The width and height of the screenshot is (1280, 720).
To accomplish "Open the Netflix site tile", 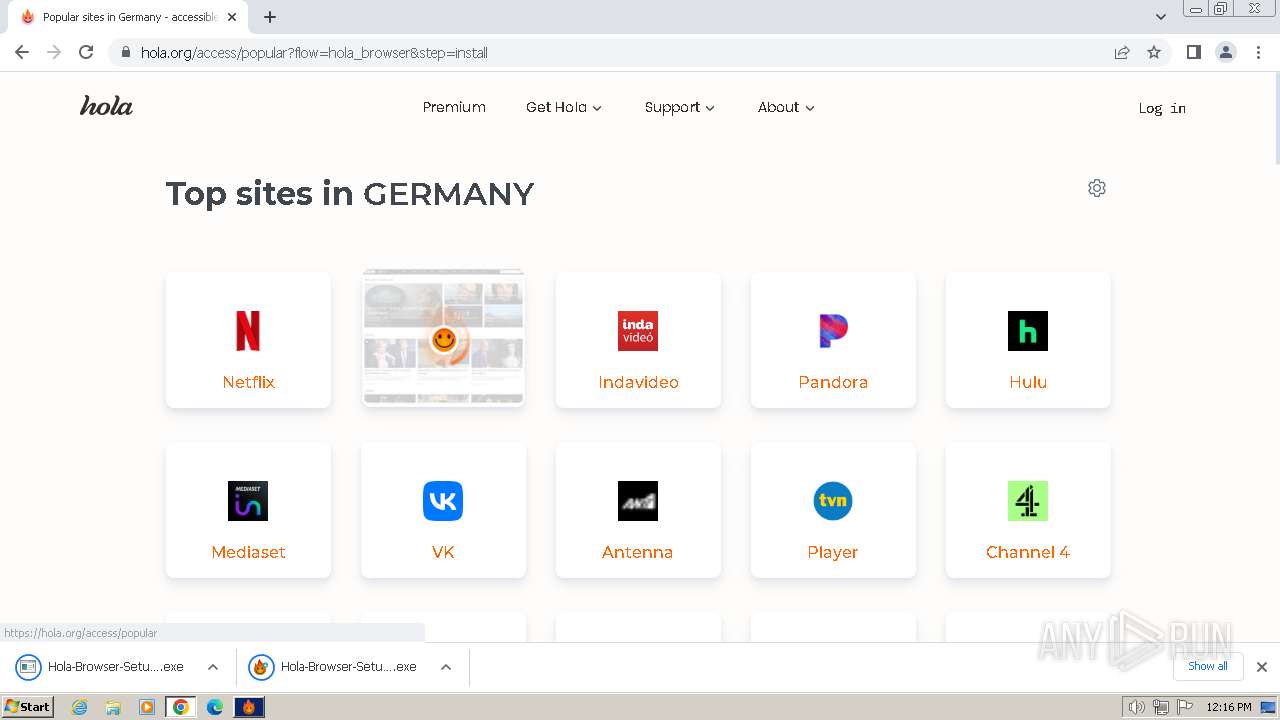I will 248,340.
